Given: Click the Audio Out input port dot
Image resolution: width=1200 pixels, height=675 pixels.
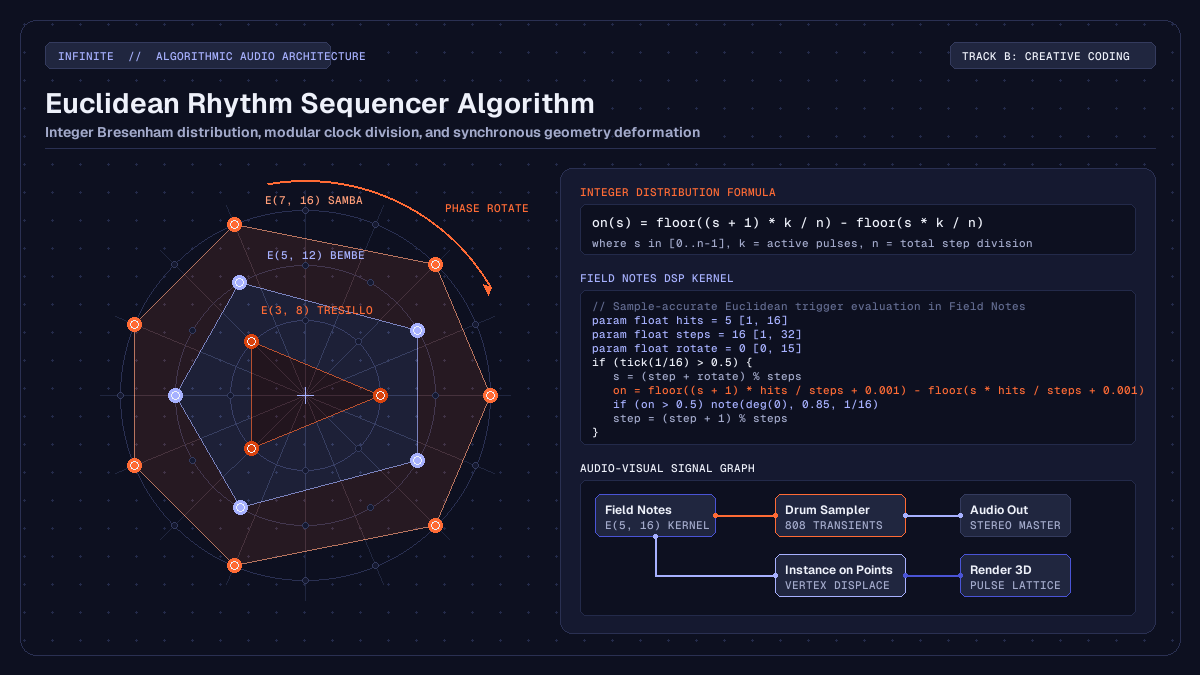Looking at the screenshot, I should pyautogui.click(x=960, y=516).
